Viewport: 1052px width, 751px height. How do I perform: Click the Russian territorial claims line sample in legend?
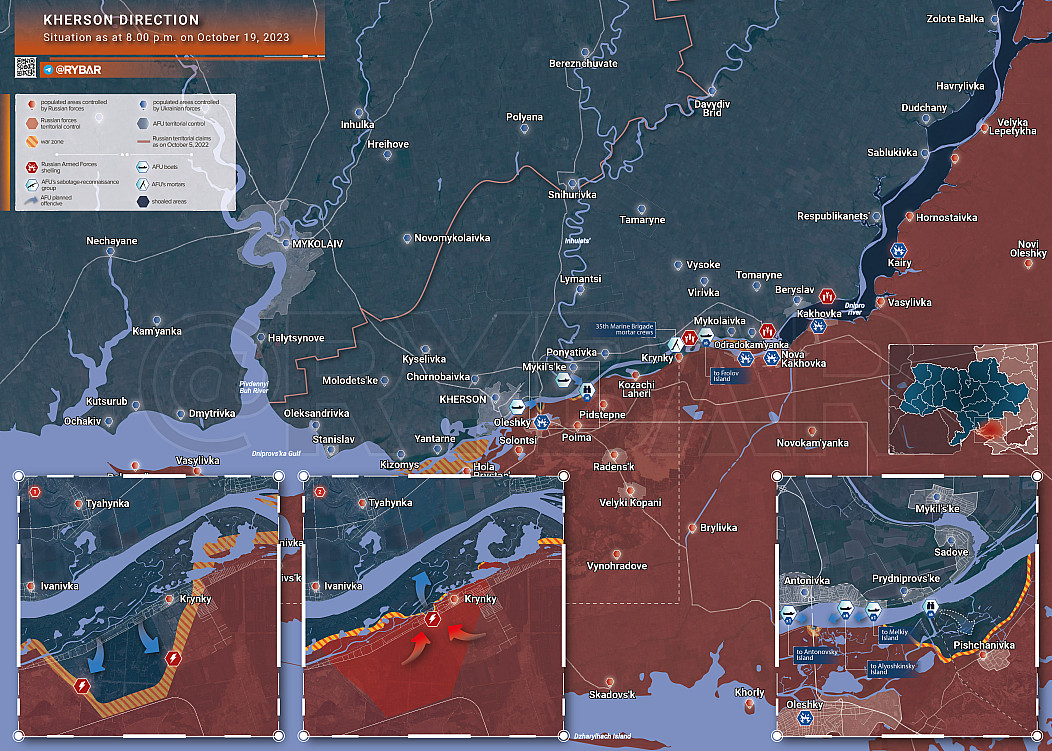(142, 142)
